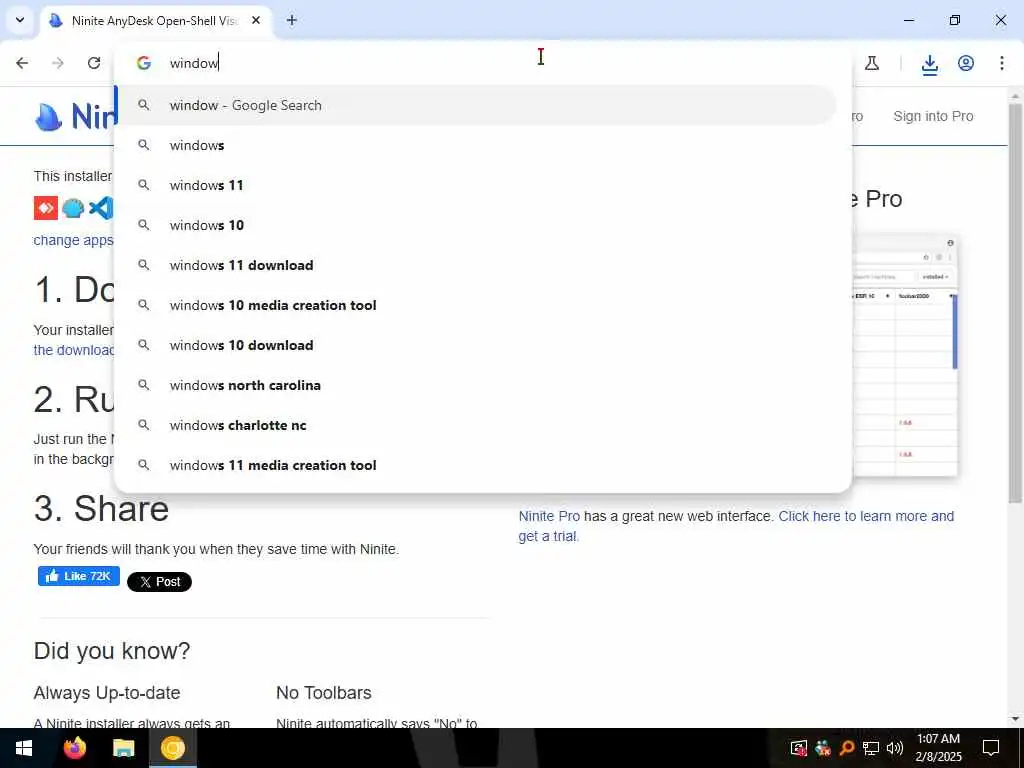
Task: Select 'windows 11 download' suggestion
Action: click(476, 265)
